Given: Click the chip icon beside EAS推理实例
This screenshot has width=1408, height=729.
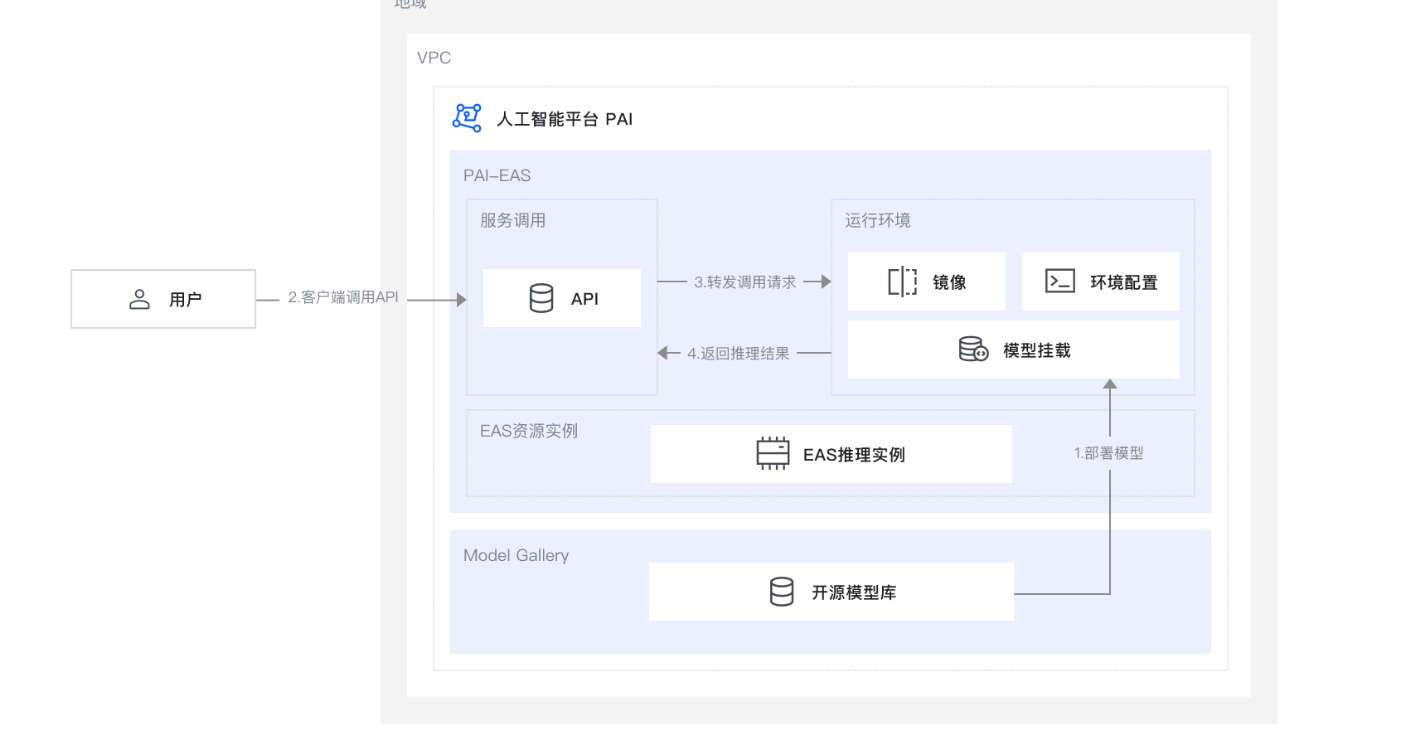Looking at the screenshot, I should pos(773,454).
